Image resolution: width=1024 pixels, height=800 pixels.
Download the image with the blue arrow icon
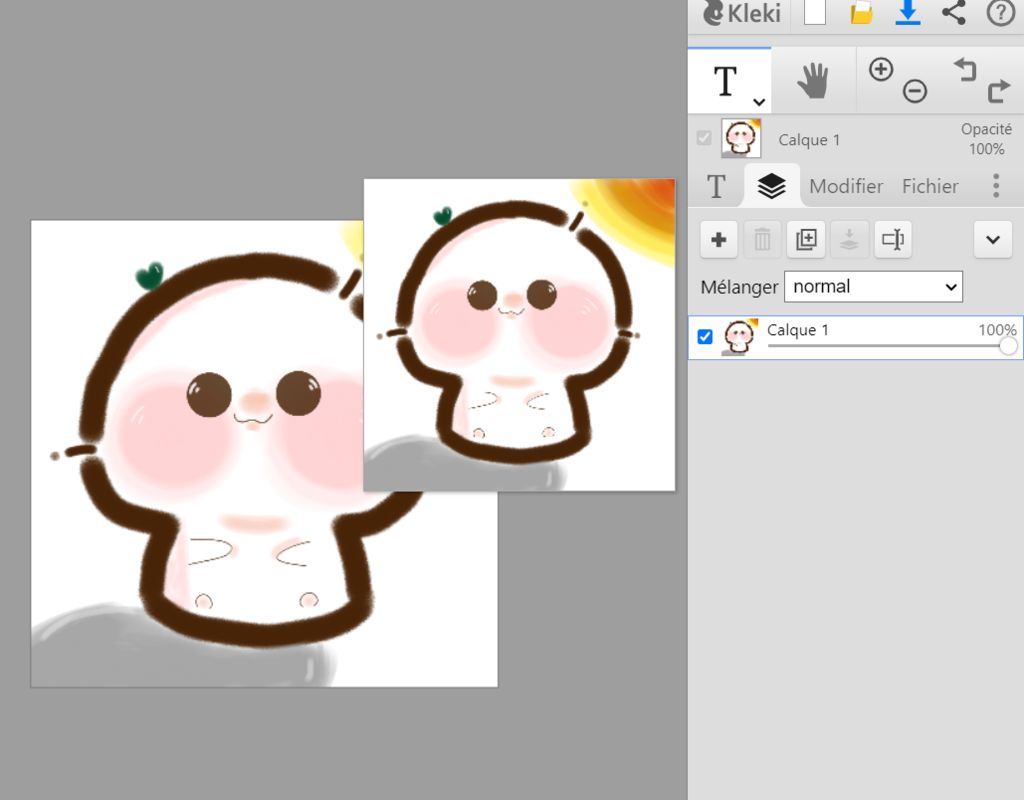908,12
